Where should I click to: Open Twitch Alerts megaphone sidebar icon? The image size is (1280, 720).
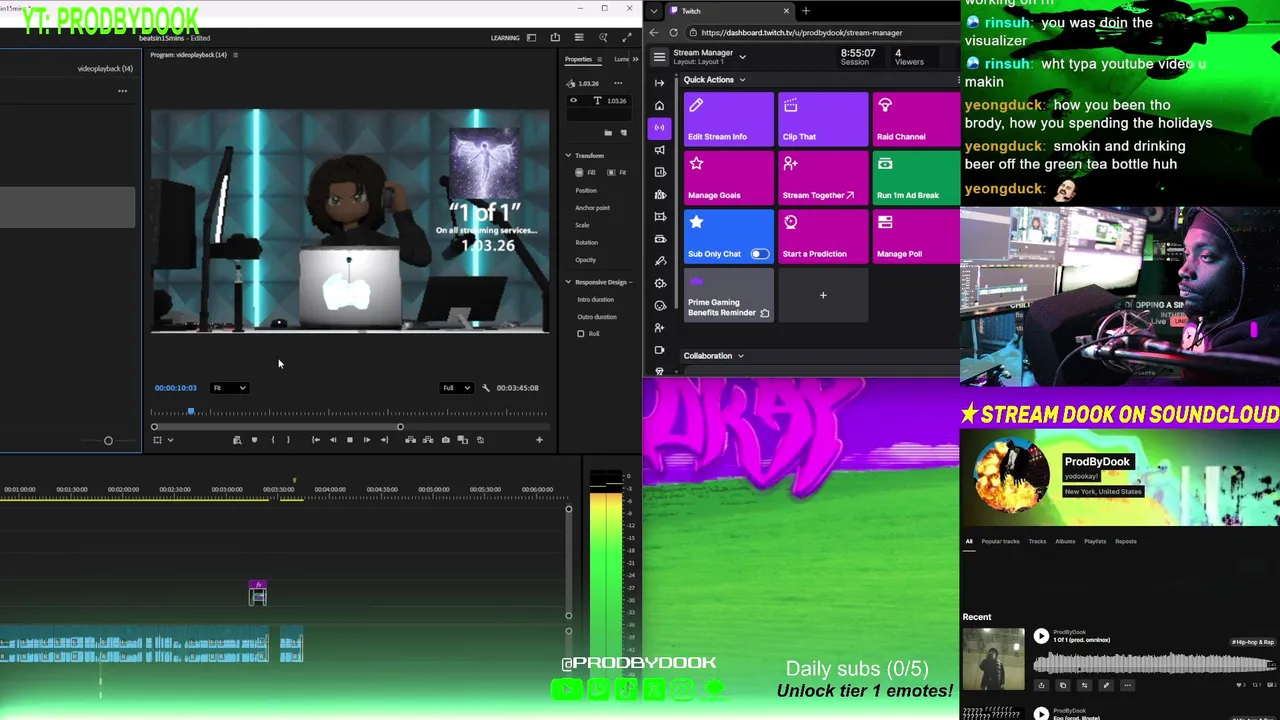659,150
